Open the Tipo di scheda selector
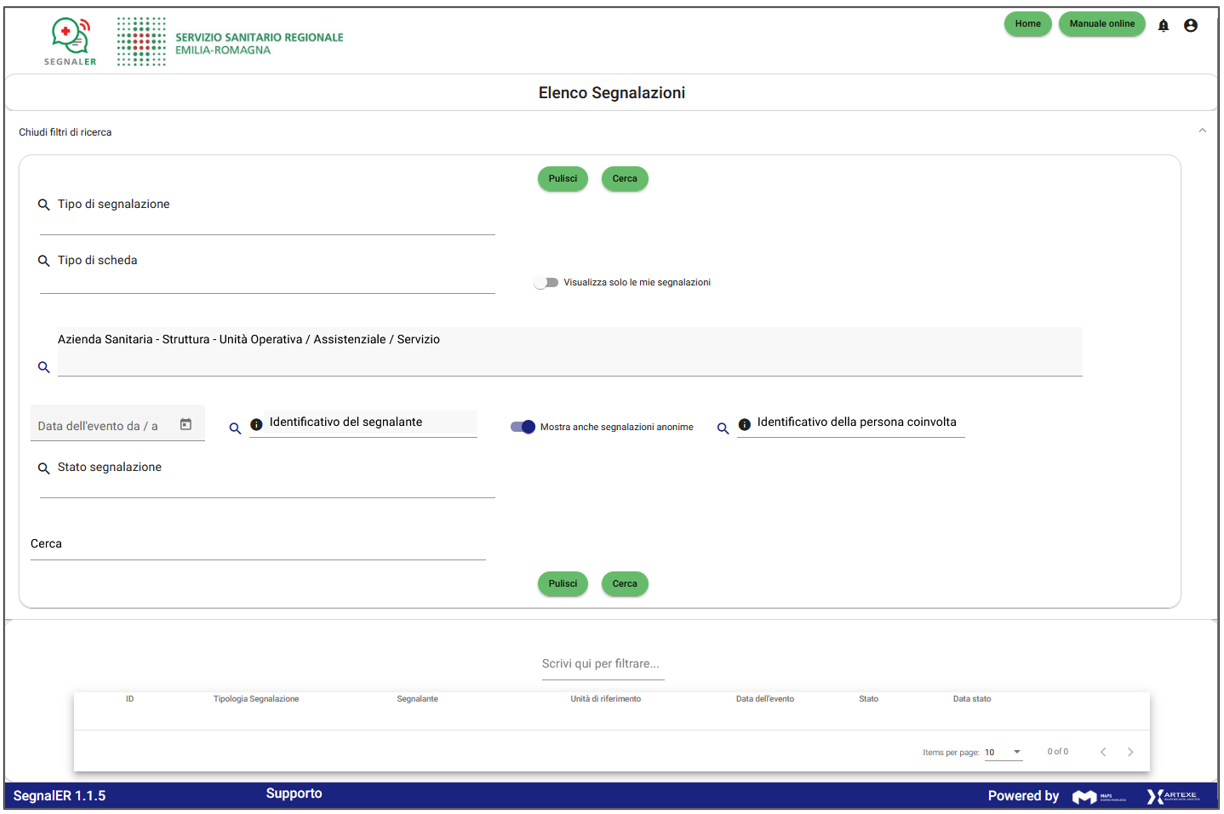 267,277
